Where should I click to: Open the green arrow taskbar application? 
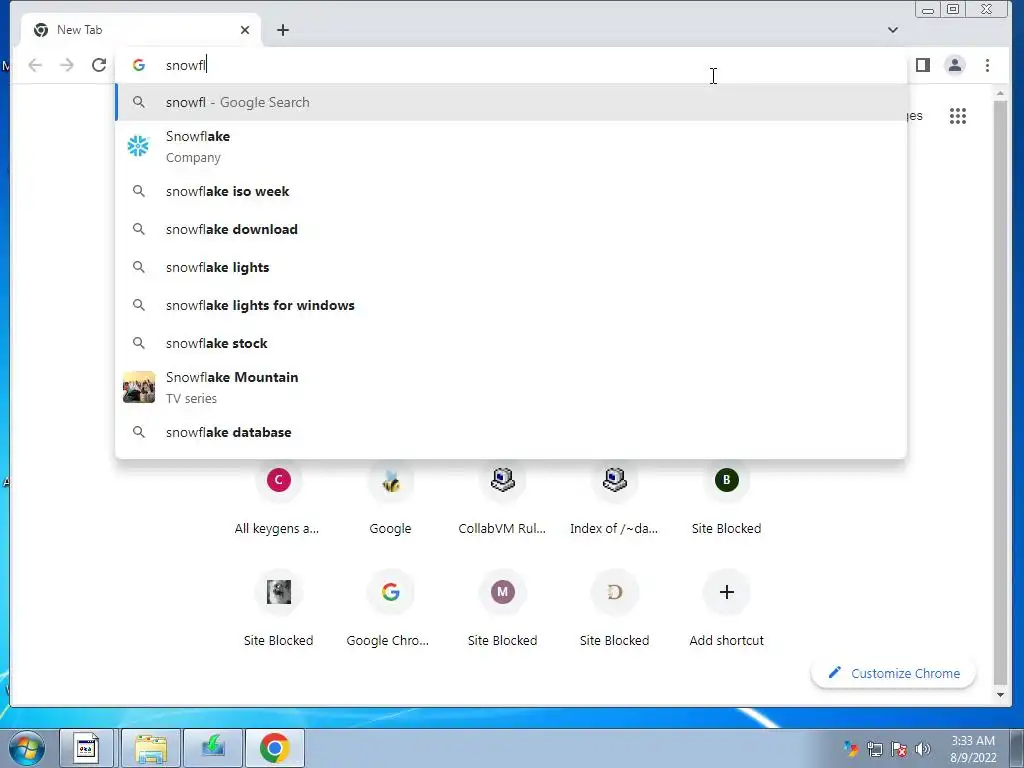click(x=213, y=748)
